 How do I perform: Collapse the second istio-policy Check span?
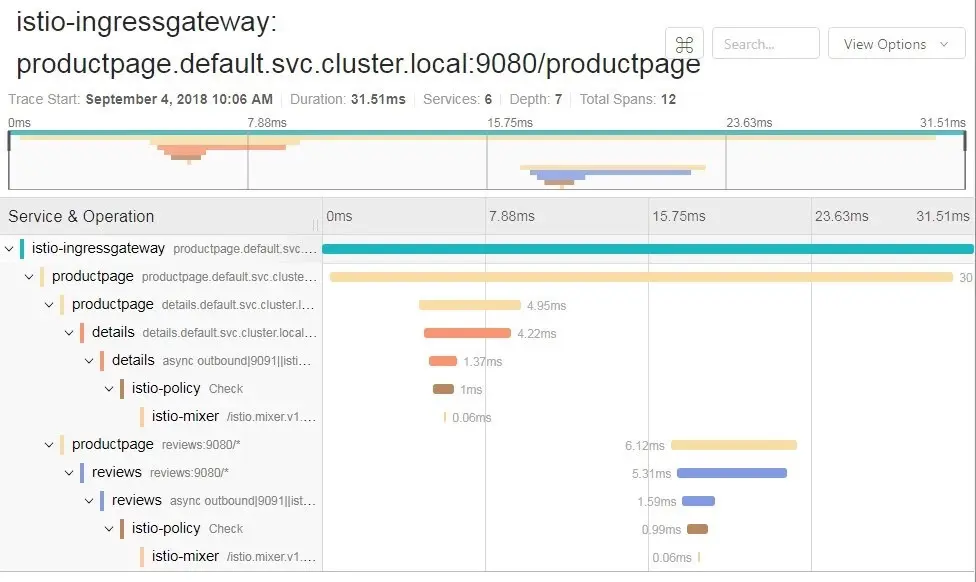pos(109,528)
